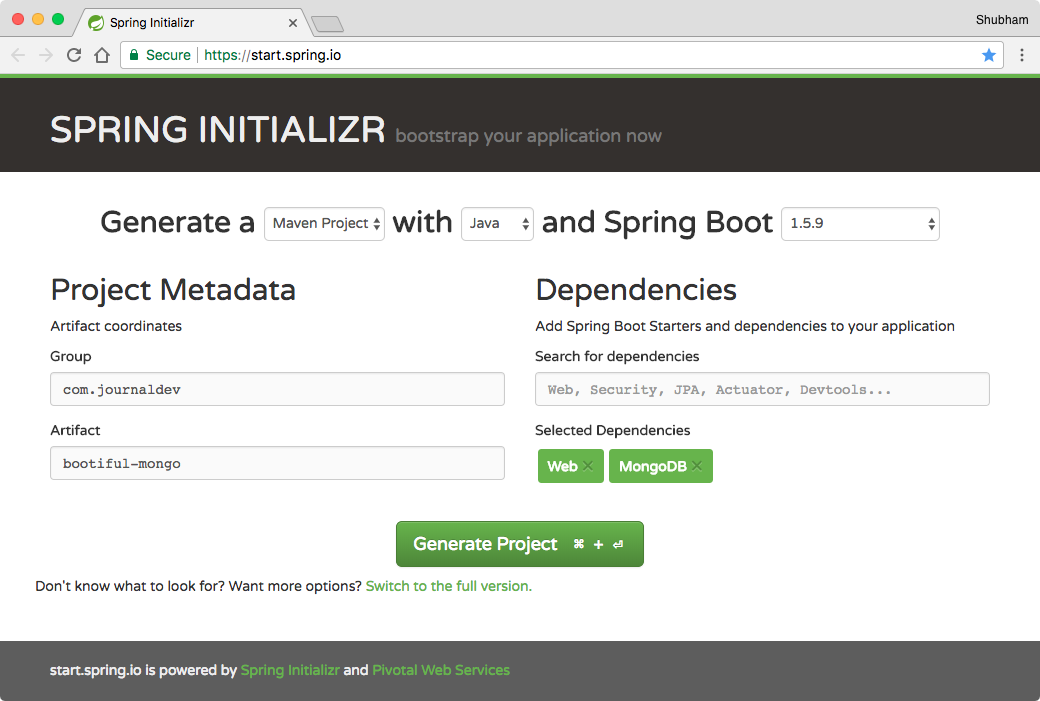Open Switch to the full version link
This screenshot has width=1040, height=701.
click(448, 586)
